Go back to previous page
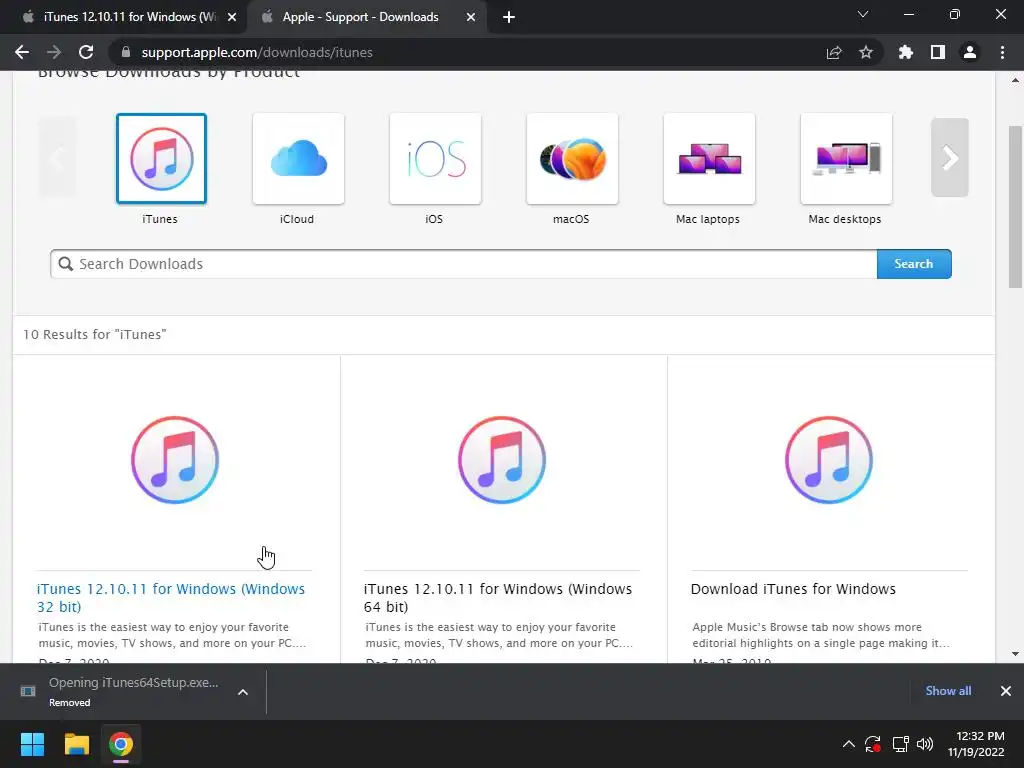Screen dimensions: 1024x768 pyautogui.click(x=22, y=52)
